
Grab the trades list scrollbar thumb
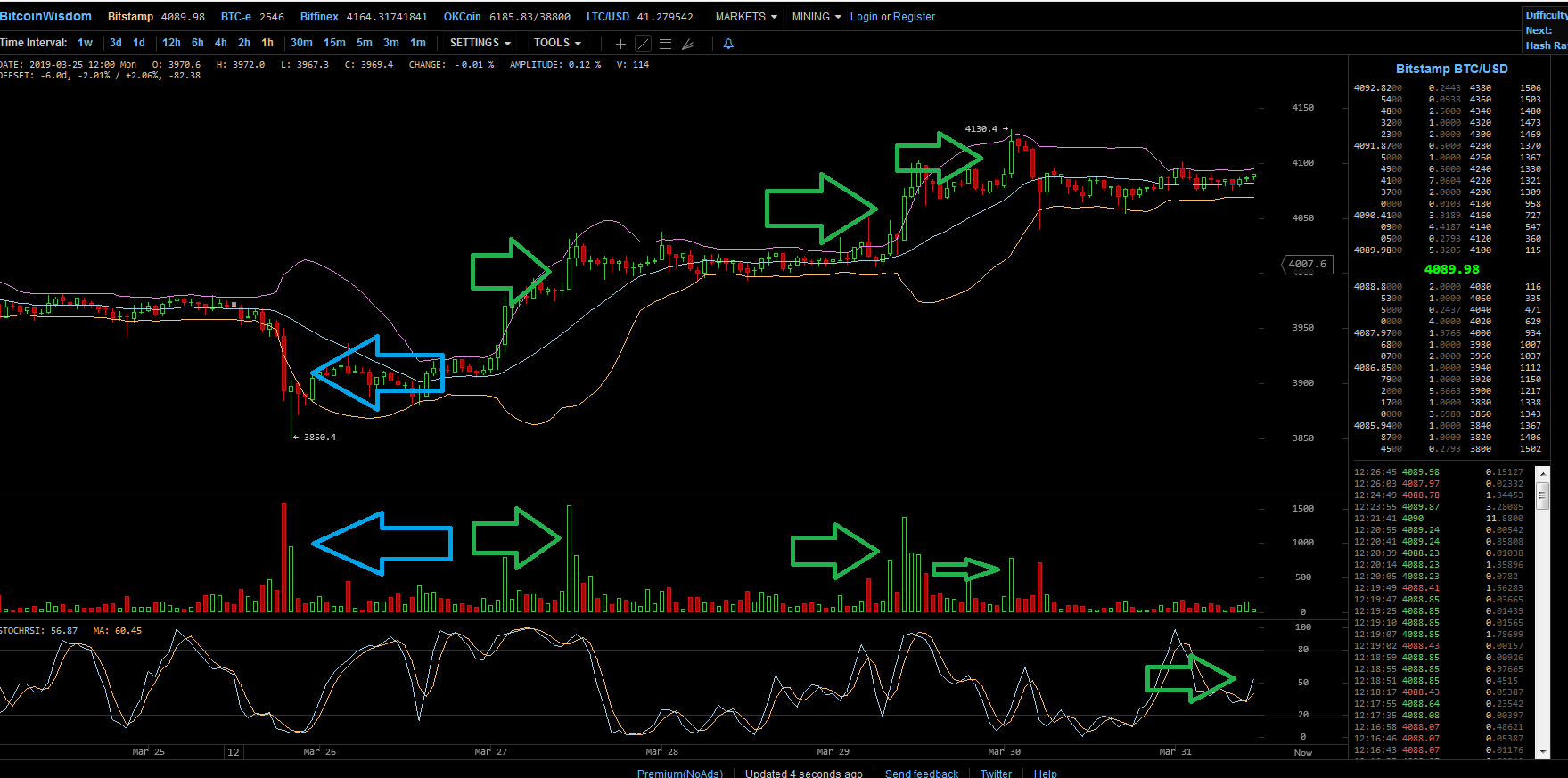click(x=1543, y=494)
